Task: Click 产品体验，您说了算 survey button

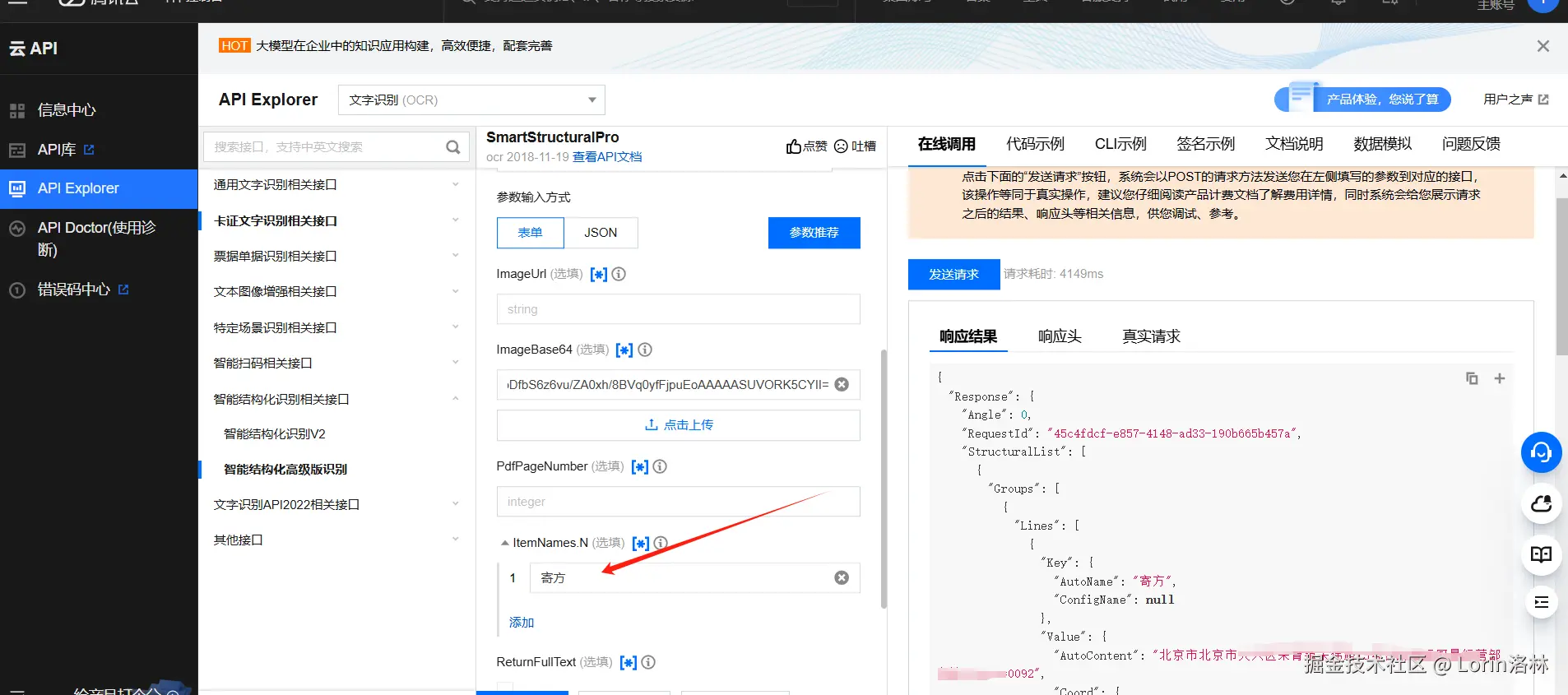Action: coord(1364,100)
